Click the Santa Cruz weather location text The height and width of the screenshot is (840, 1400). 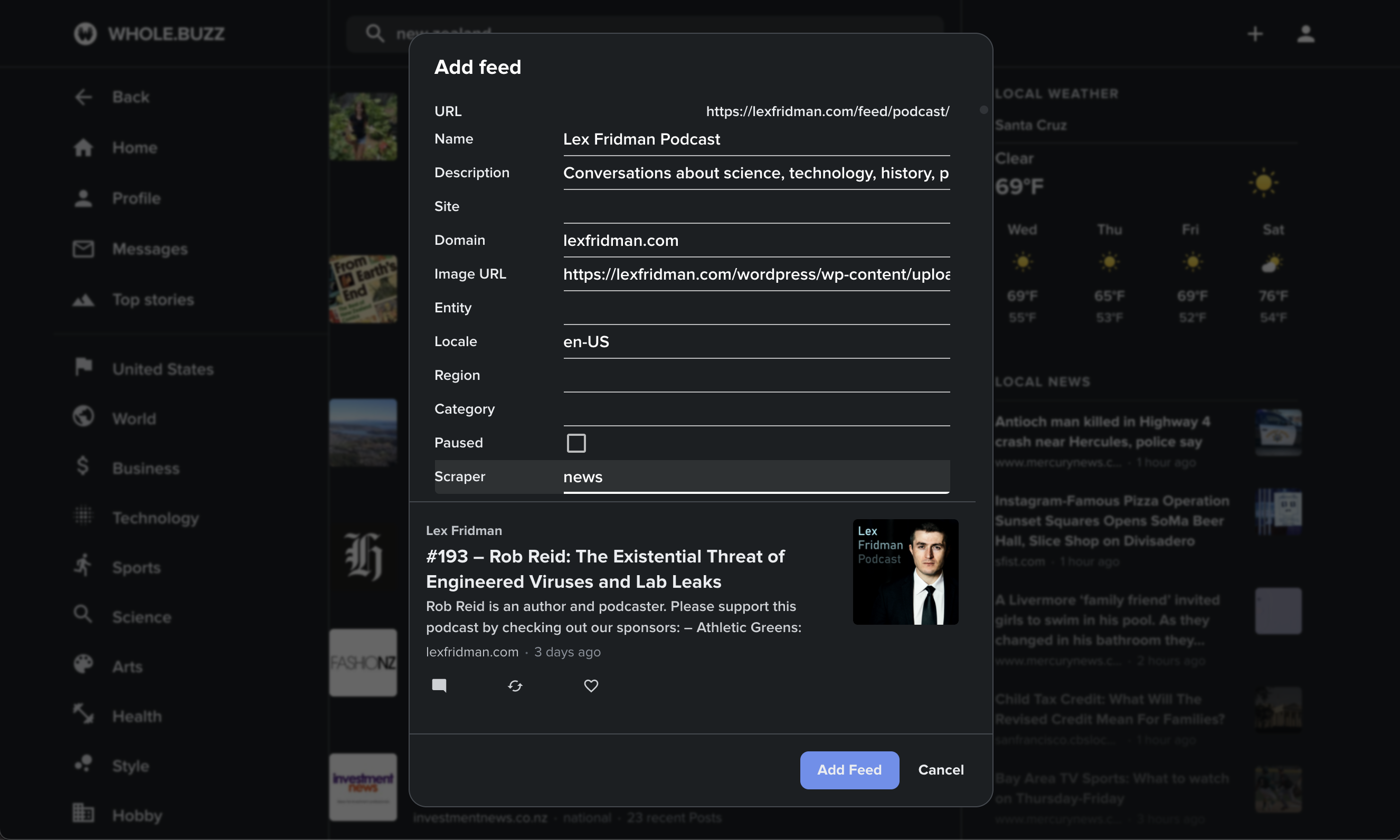(1031, 125)
